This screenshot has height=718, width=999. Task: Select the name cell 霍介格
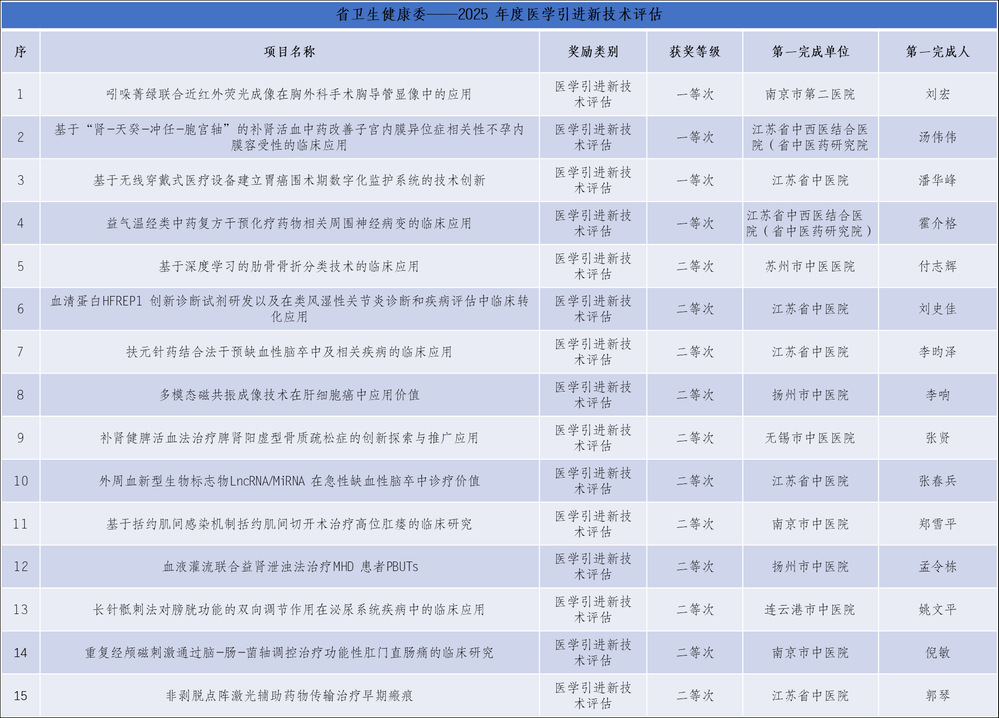(937, 224)
